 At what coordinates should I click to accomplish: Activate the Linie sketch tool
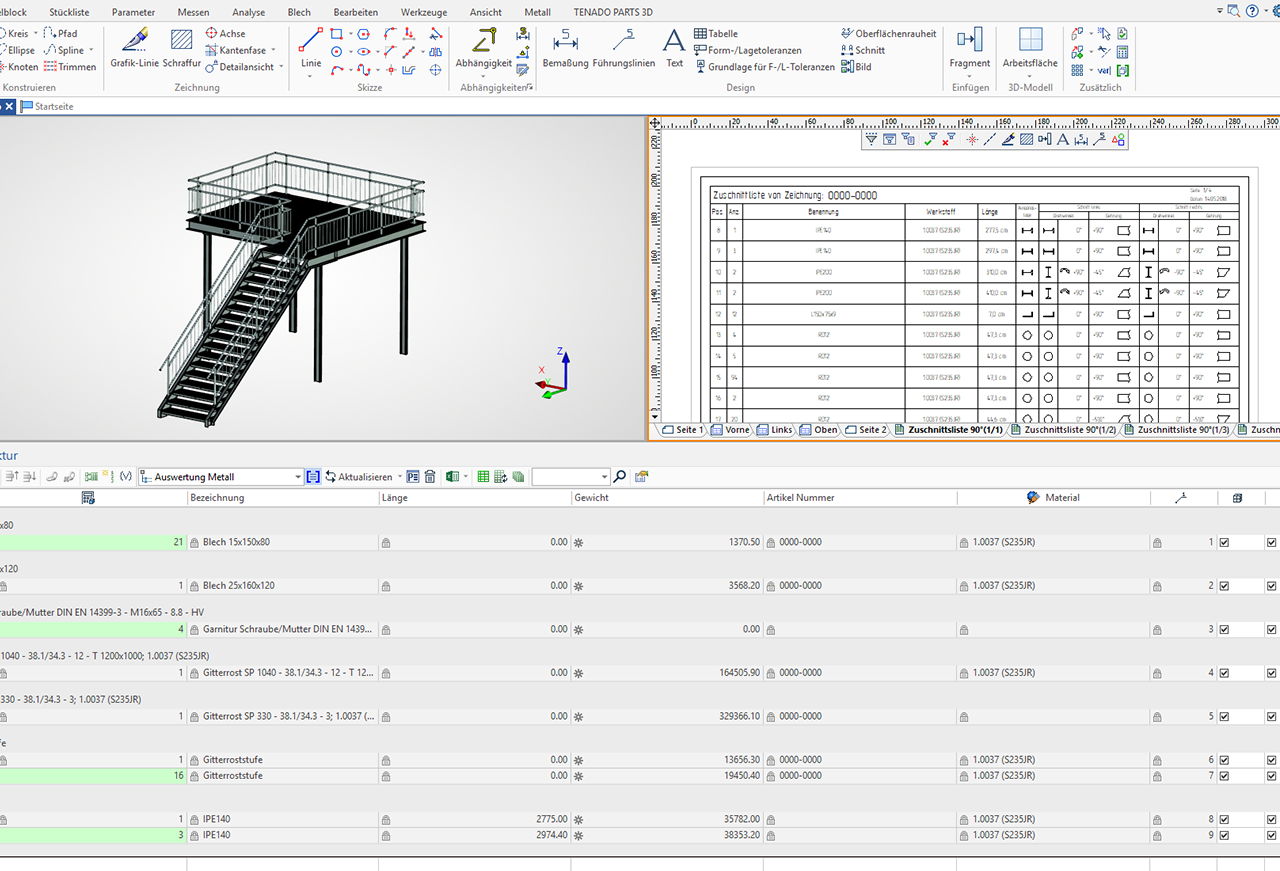311,48
